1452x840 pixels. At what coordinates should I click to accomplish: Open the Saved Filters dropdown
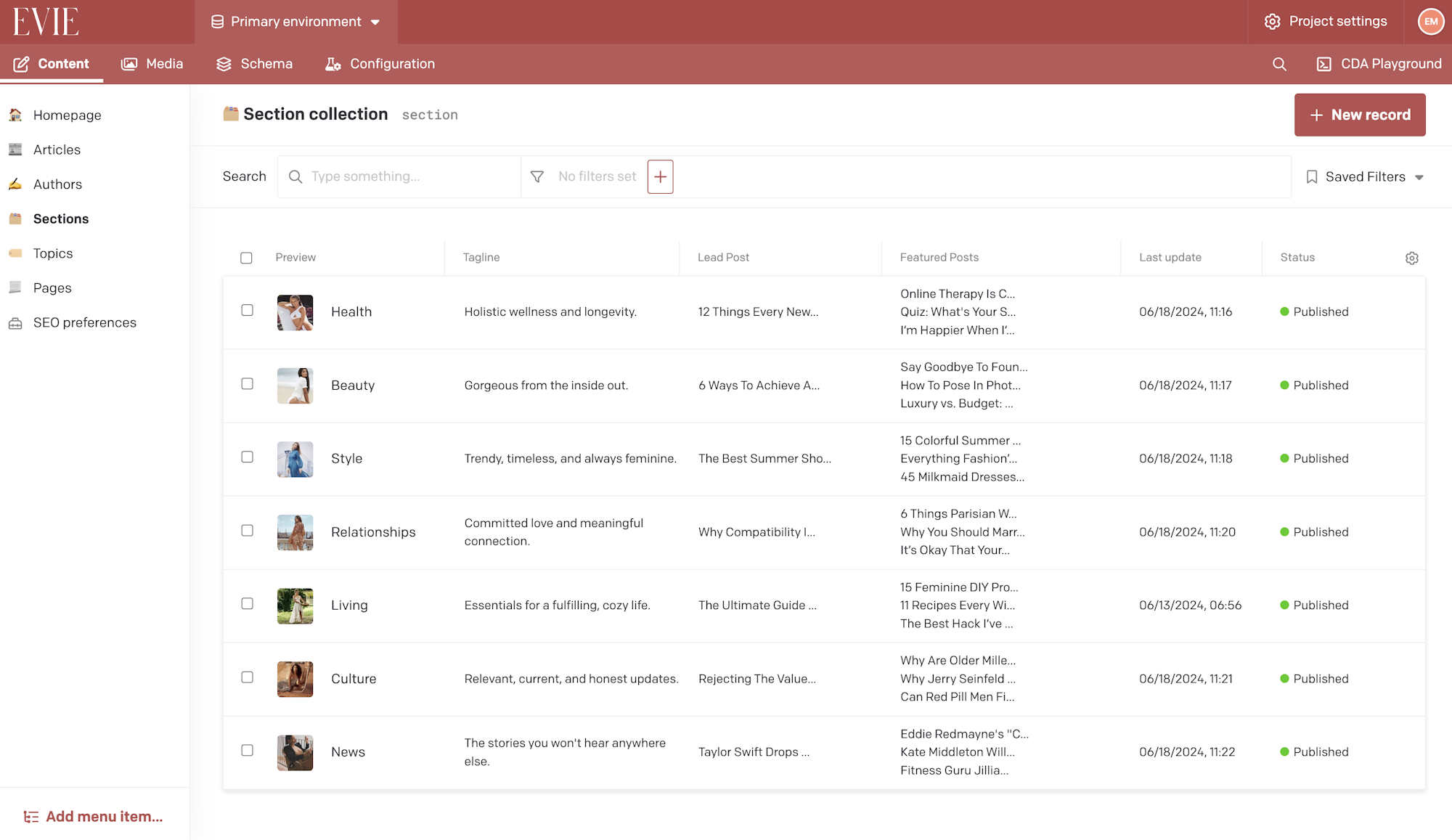point(1365,176)
